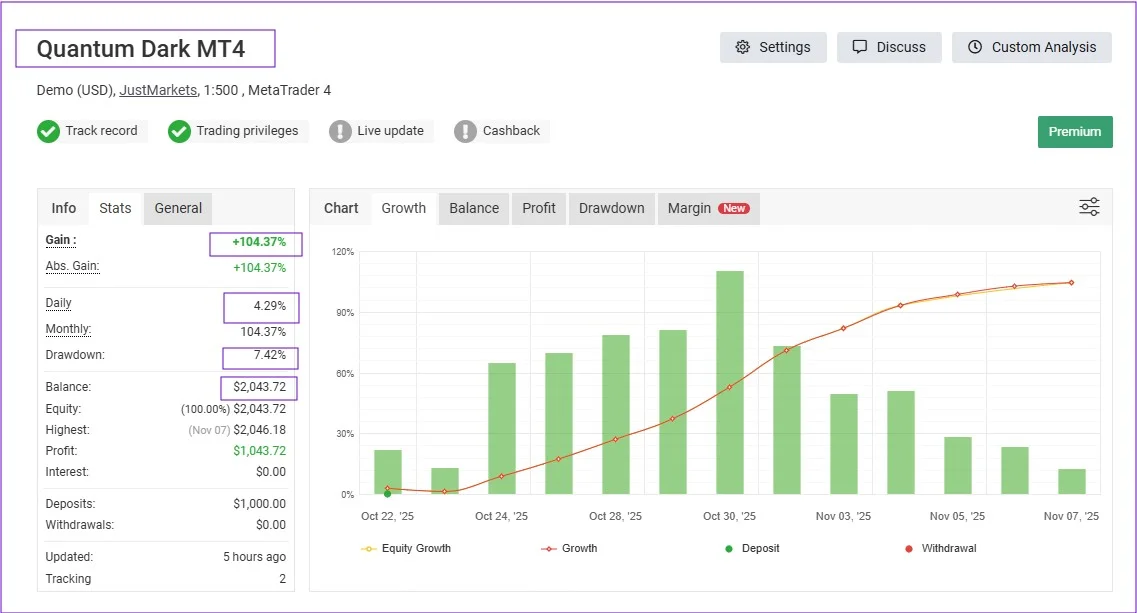This screenshot has height=613, width=1137.
Task: Click the green deposit dot on chart
Action: pos(387,493)
